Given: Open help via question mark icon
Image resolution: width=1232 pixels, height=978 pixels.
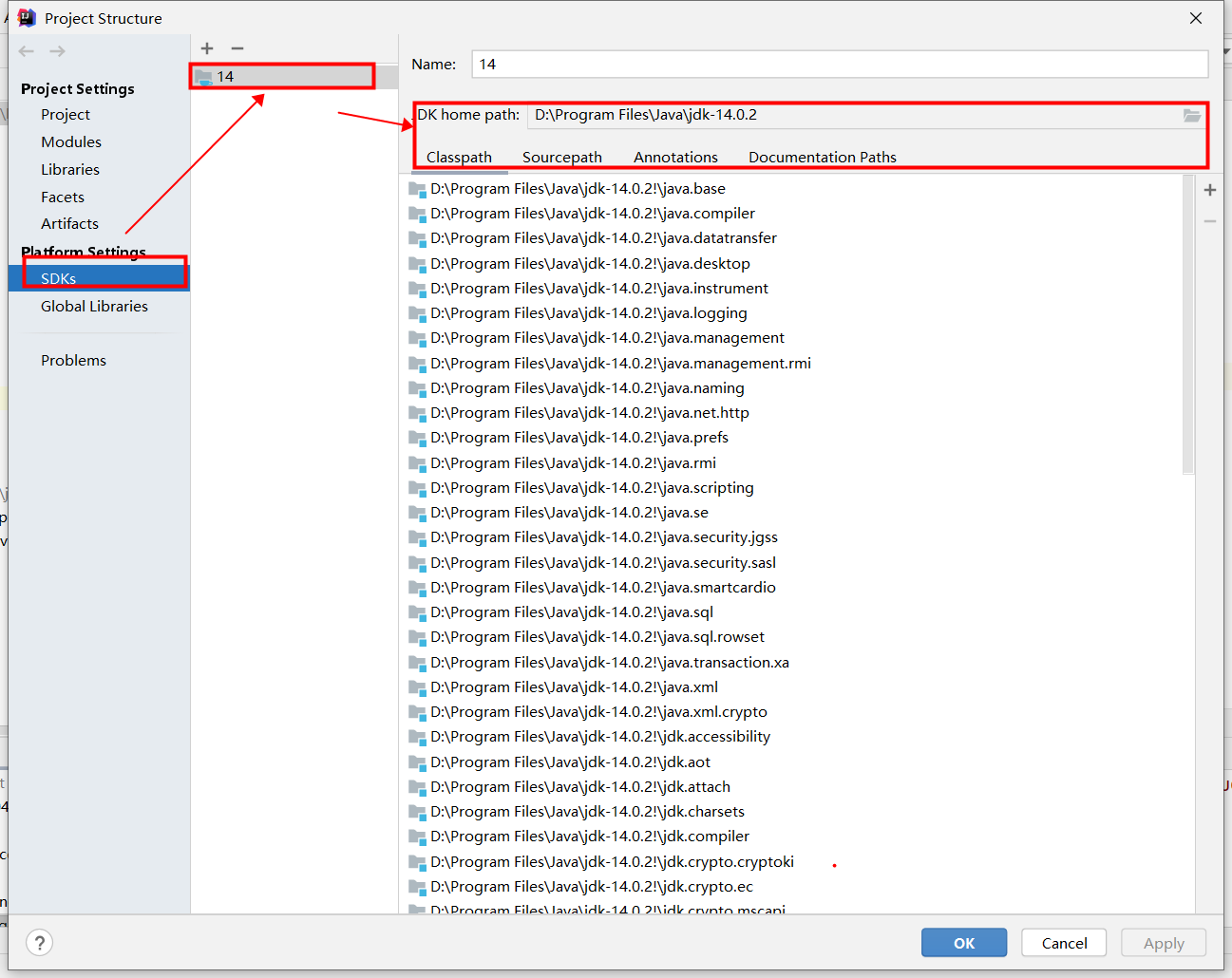Looking at the screenshot, I should 39,943.
